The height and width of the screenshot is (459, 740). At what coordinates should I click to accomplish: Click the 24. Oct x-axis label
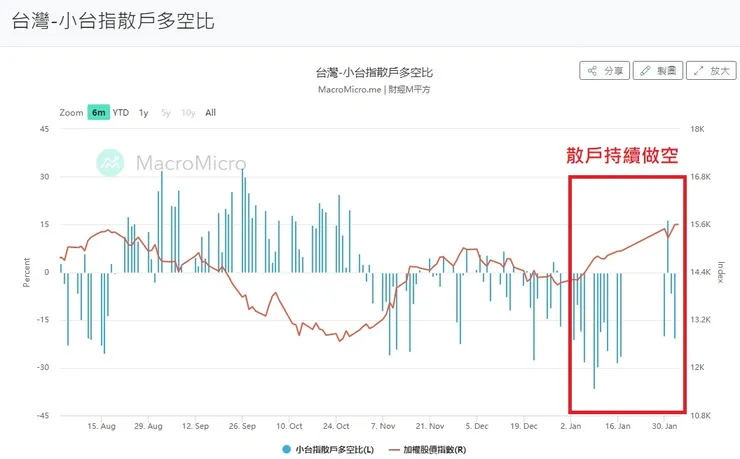pyautogui.click(x=336, y=426)
